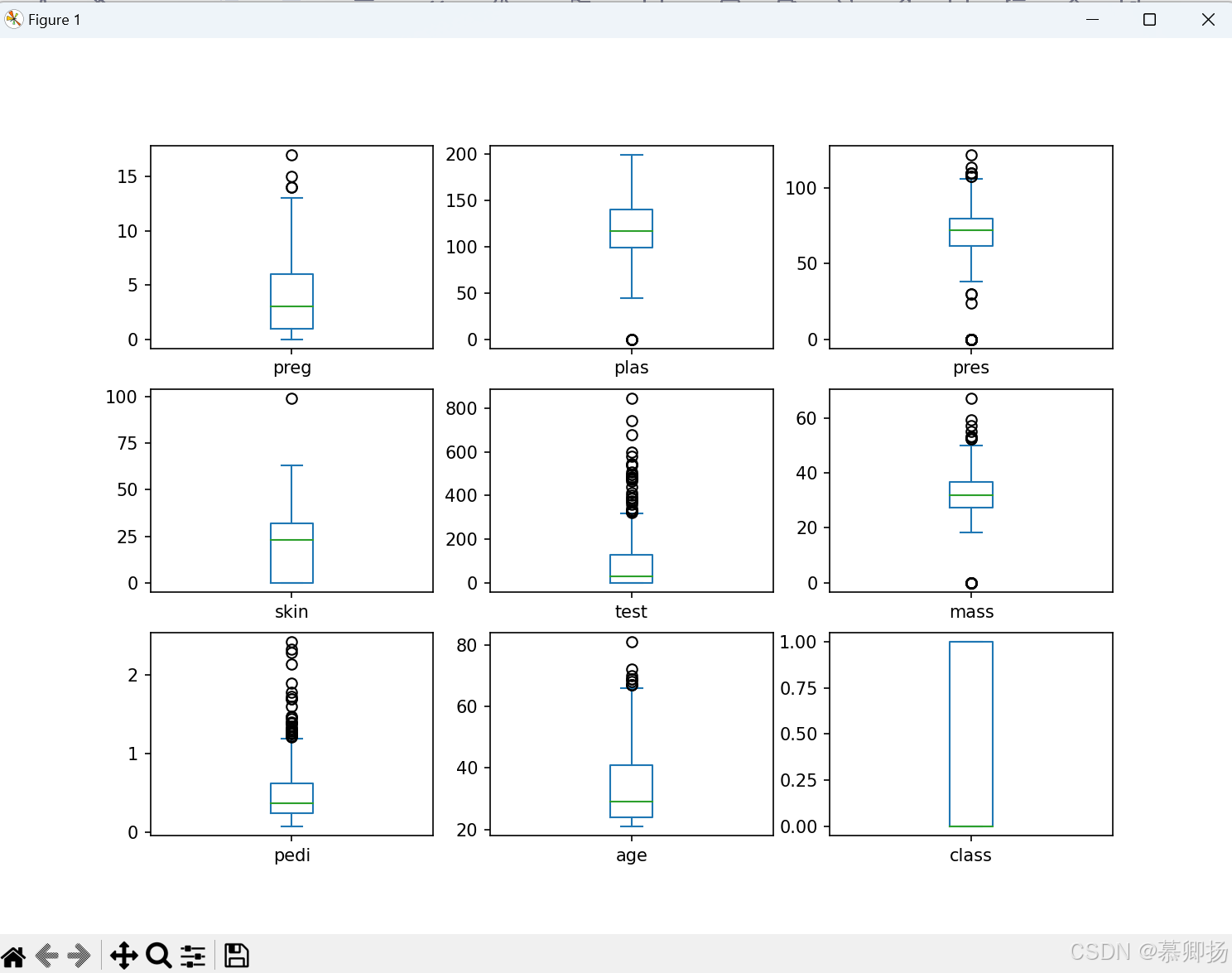Click the outlier near 100 in skin plot
Screen dimensions: 1232x973
tap(291, 398)
